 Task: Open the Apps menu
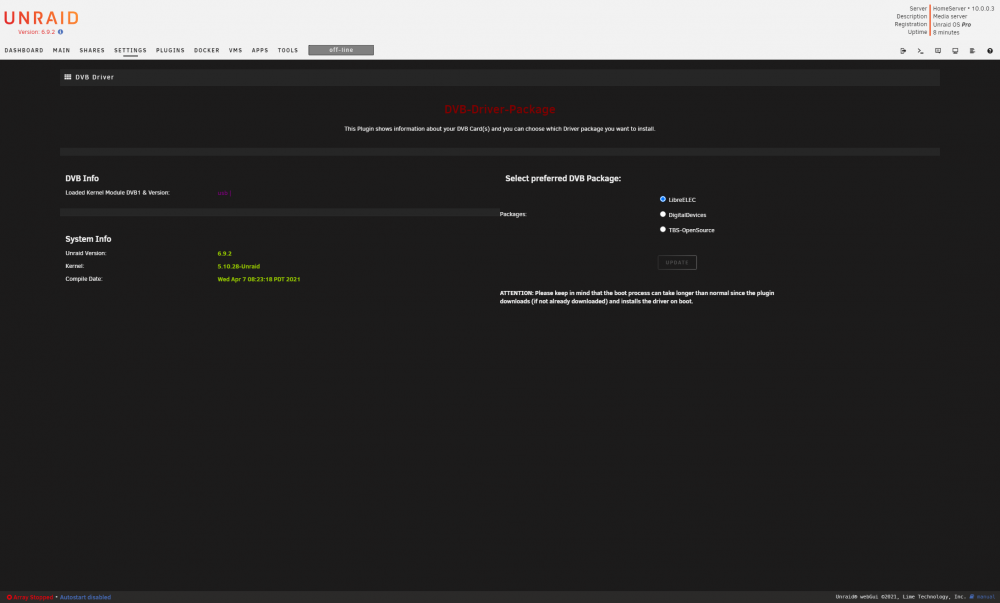260,50
